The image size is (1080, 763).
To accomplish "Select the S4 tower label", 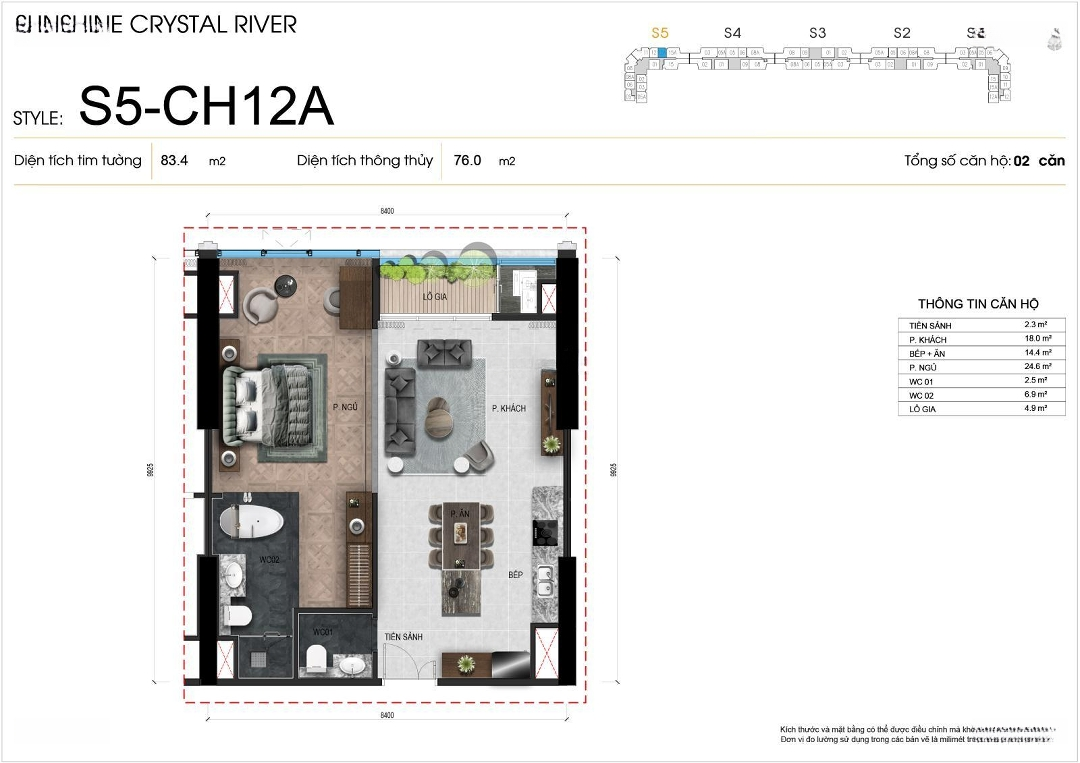I will pyautogui.click(x=732, y=33).
